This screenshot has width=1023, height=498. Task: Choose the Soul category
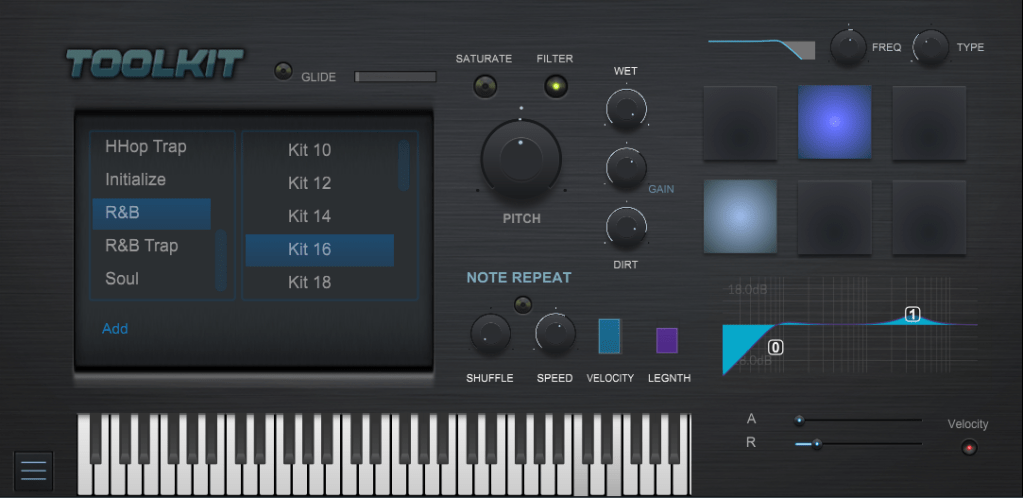pos(122,279)
